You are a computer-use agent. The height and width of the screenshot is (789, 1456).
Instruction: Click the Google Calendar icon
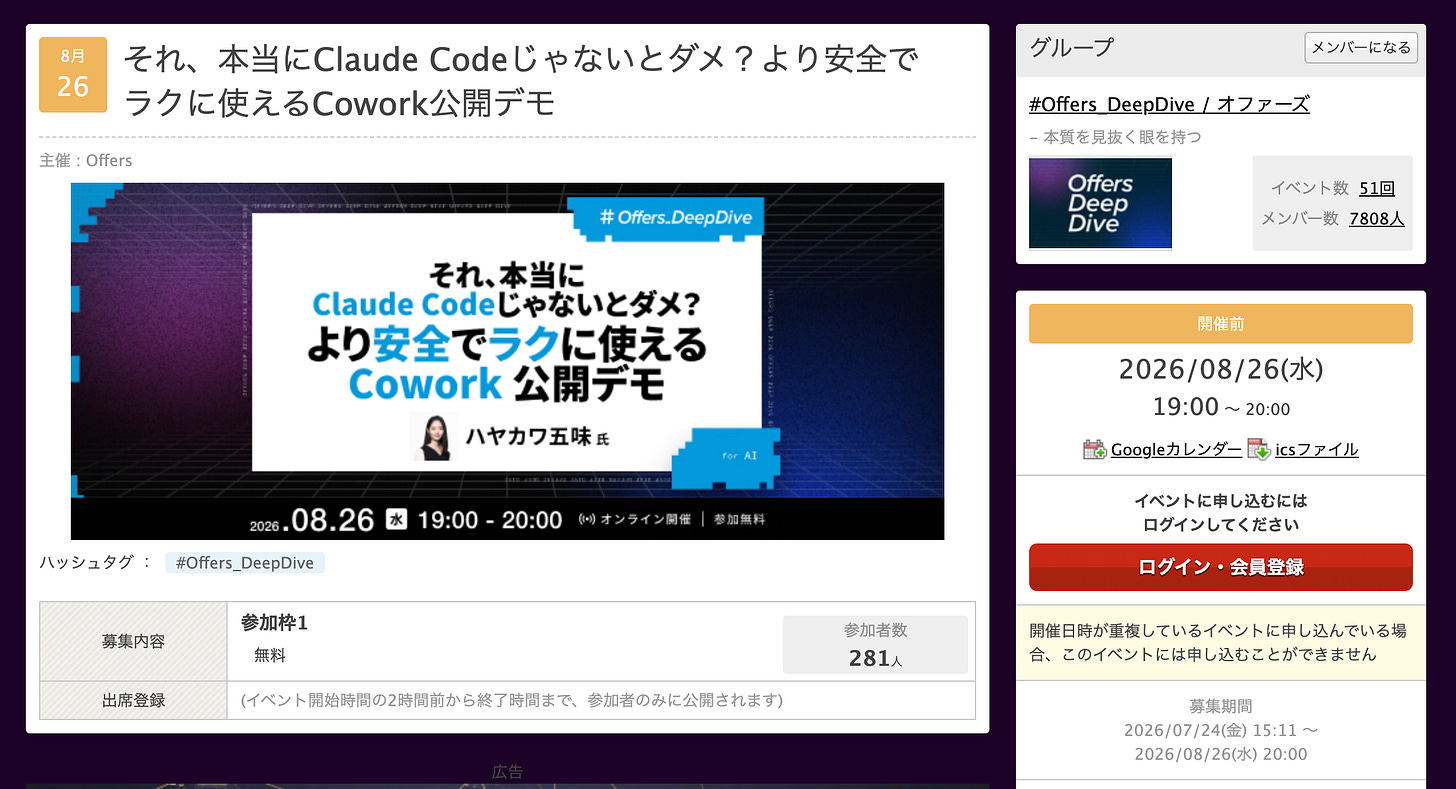point(1095,450)
